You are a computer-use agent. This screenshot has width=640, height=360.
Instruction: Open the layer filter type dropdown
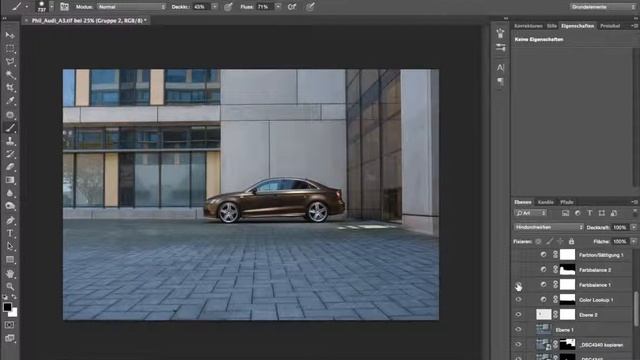point(530,213)
